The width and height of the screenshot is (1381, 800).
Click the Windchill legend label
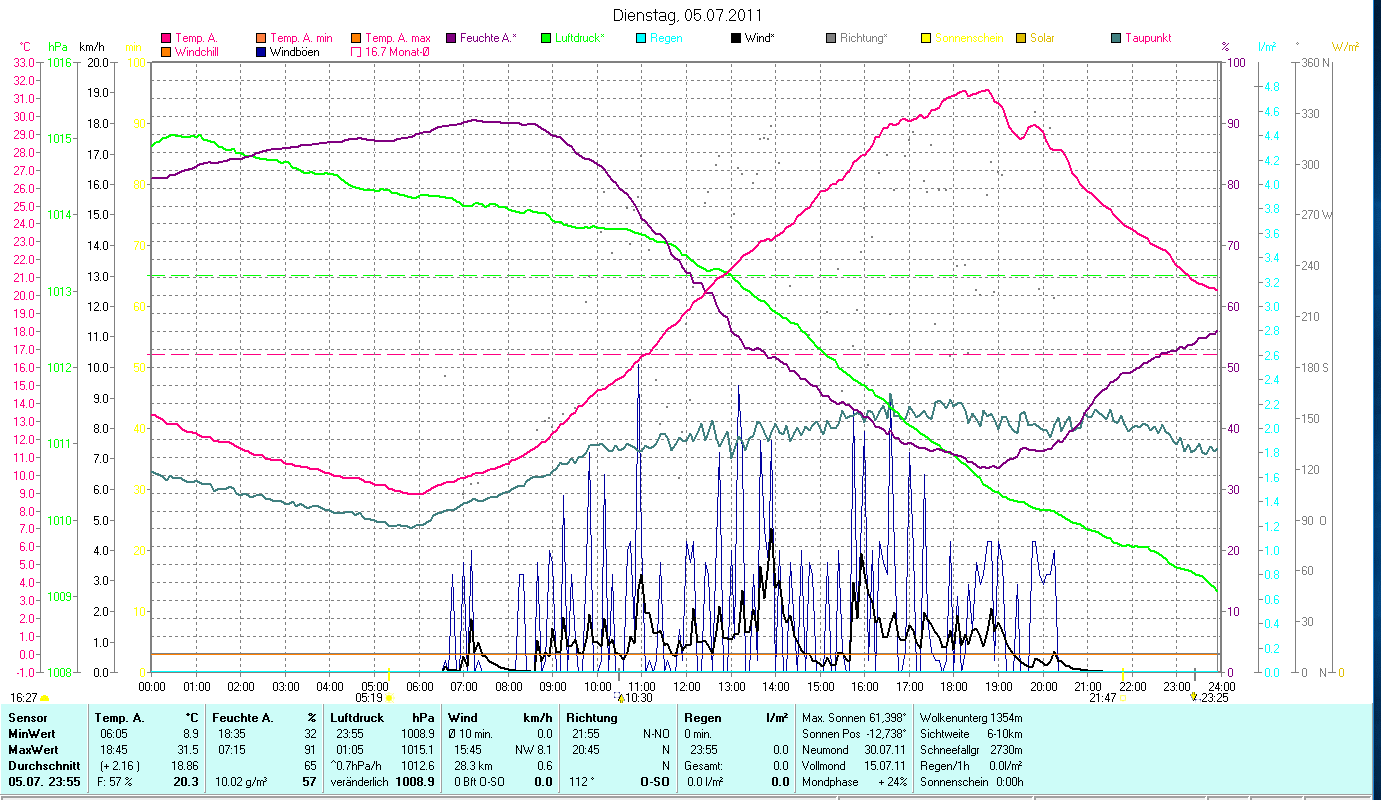(x=199, y=52)
